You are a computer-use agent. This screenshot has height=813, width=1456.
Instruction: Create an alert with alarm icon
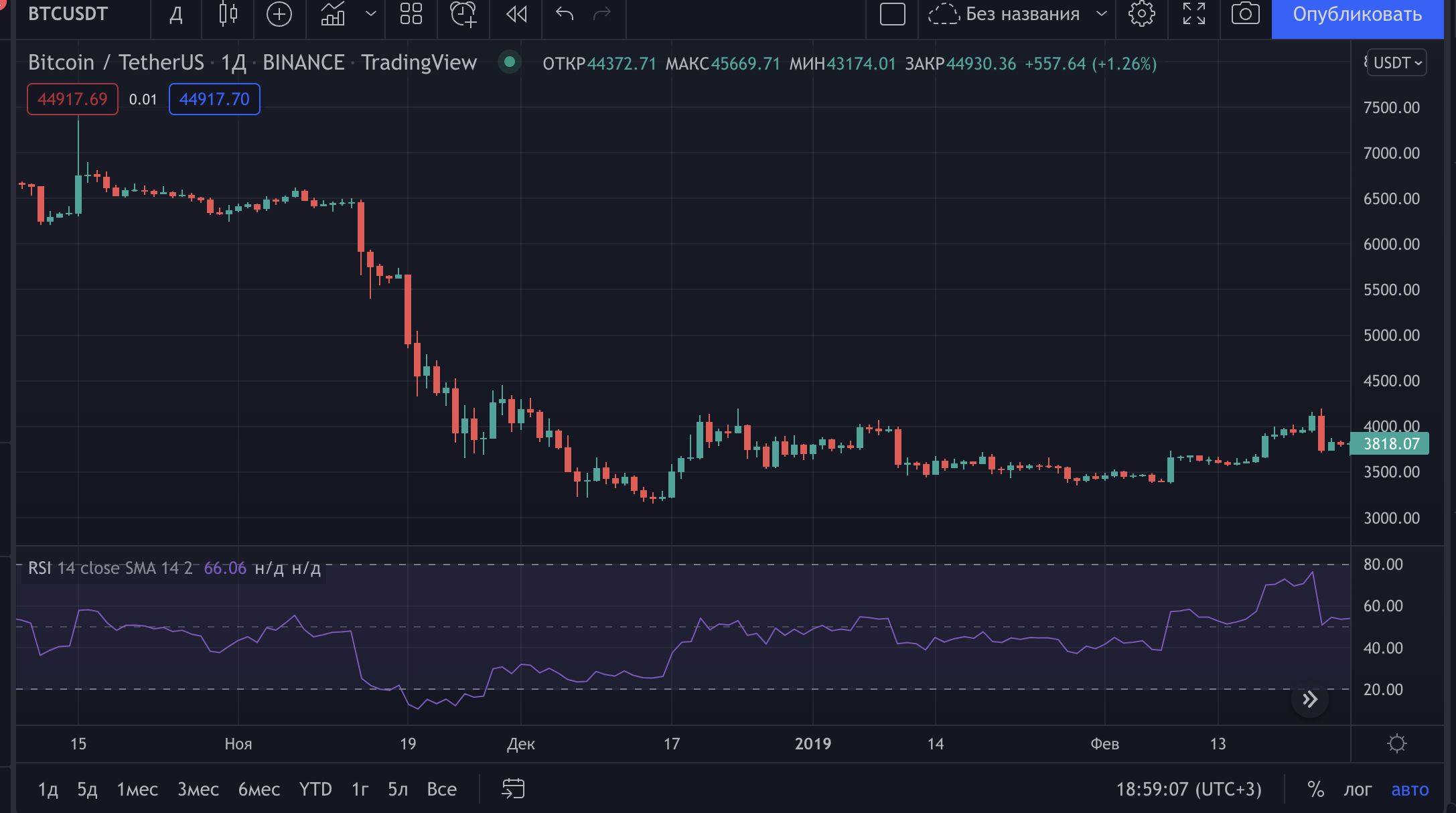(x=463, y=14)
